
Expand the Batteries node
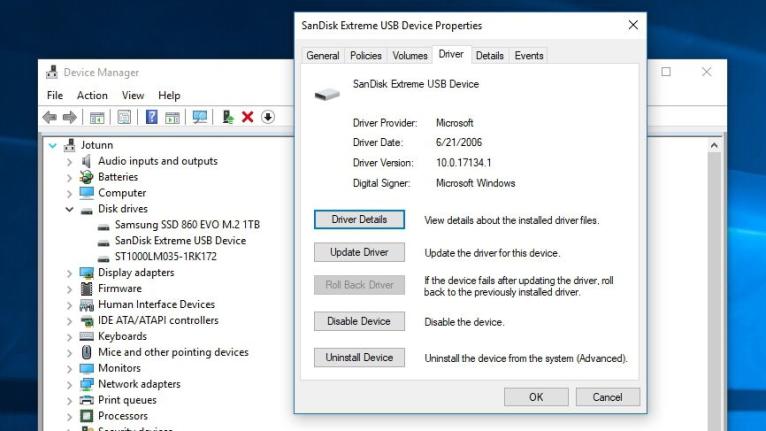click(x=69, y=177)
